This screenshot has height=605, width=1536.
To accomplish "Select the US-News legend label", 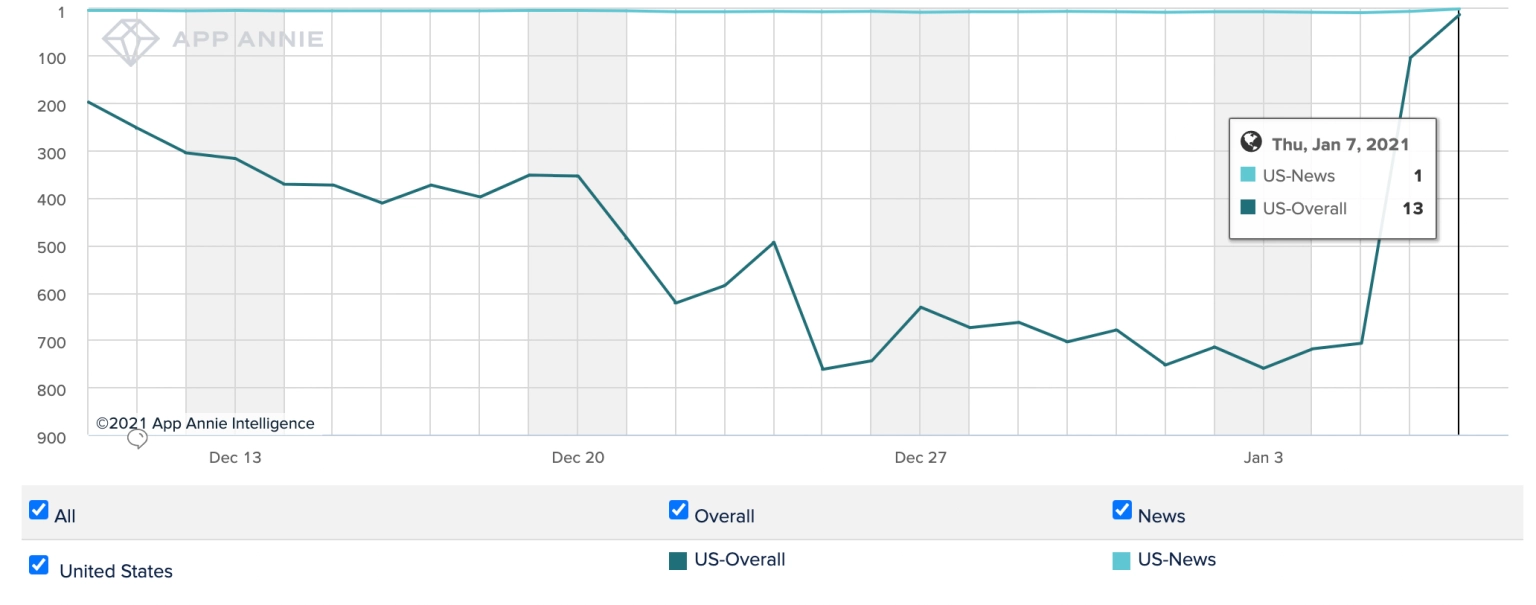I will click(1176, 560).
